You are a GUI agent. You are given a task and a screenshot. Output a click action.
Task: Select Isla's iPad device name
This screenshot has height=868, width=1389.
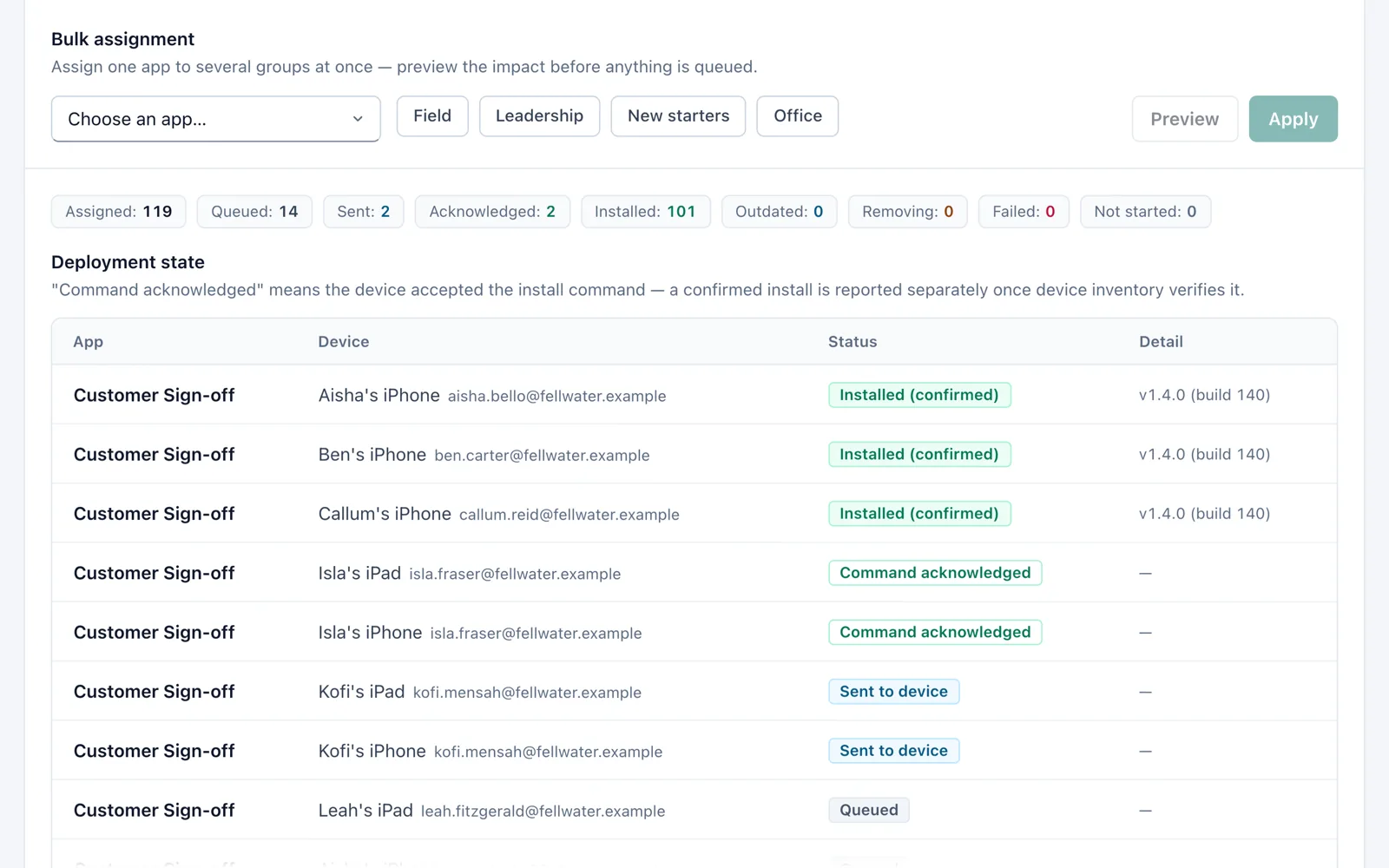[x=359, y=574]
